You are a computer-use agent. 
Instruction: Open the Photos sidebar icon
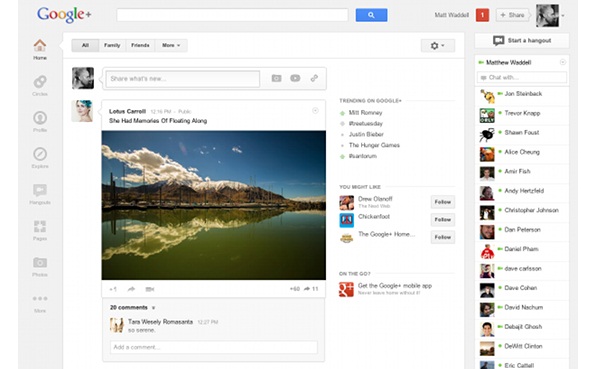[x=40, y=263]
